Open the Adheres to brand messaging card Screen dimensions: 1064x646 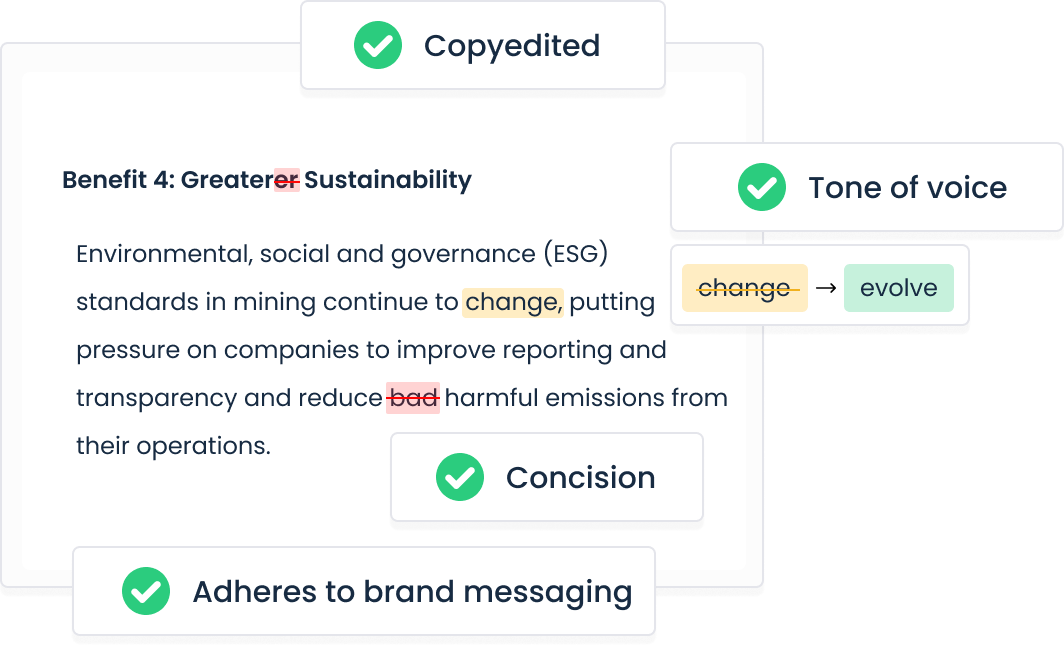point(364,591)
